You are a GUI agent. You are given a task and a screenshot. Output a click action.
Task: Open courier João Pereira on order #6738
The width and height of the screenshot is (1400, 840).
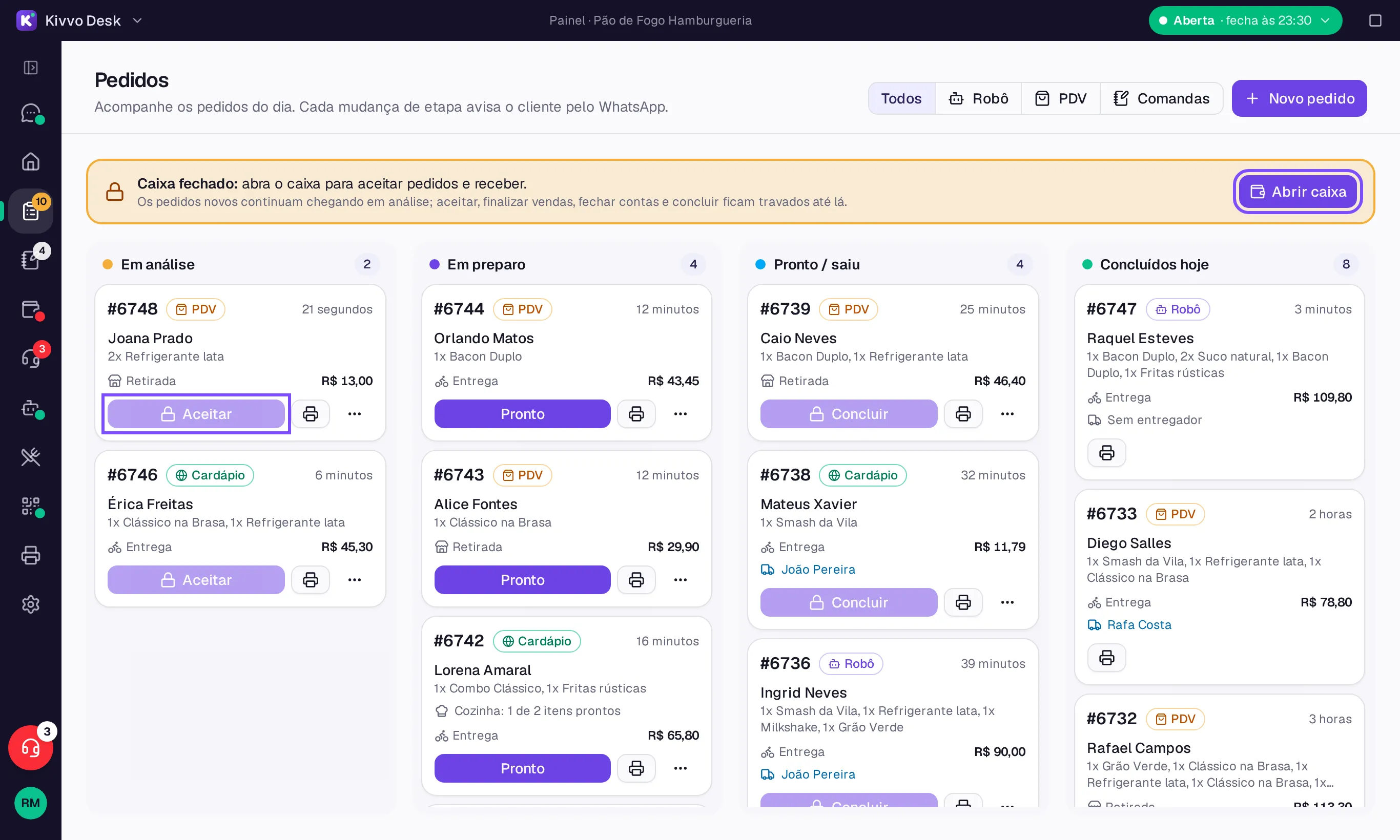click(808, 570)
